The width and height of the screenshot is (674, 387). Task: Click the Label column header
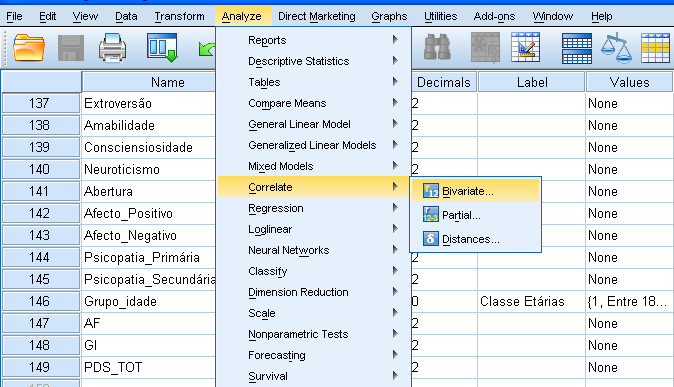pyautogui.click(x=532, y=82)
